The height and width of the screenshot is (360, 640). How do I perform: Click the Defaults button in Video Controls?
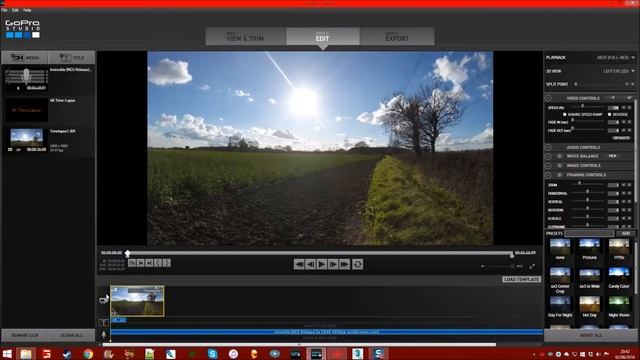(621, 138)
